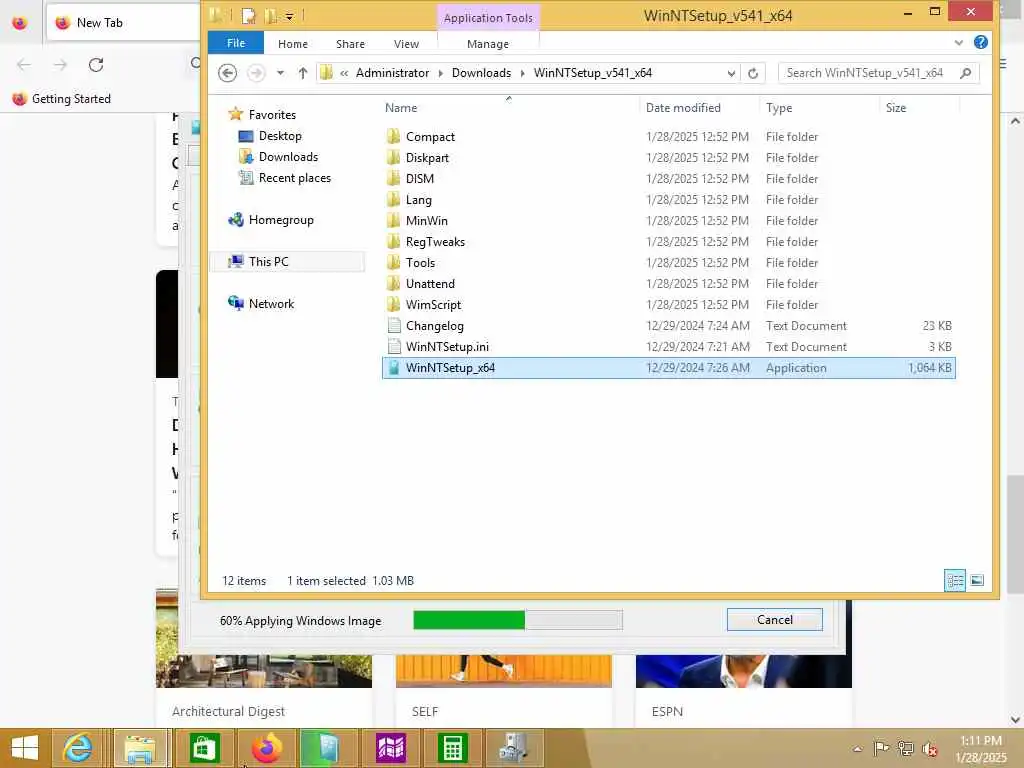This screenshot has width=1024, height=768.
Task: Click Downloads in the address breadcrumb
Action: (481, 72)
